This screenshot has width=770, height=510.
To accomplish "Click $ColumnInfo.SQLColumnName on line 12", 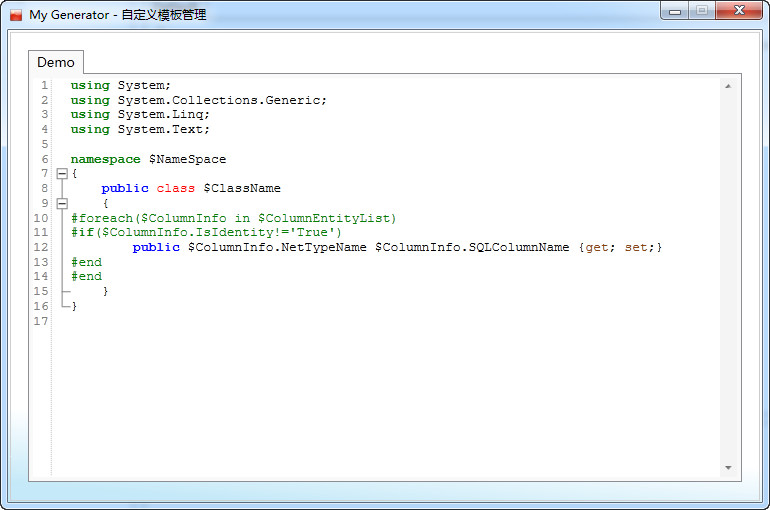I will pyautogui.click(x=472, y=247).
